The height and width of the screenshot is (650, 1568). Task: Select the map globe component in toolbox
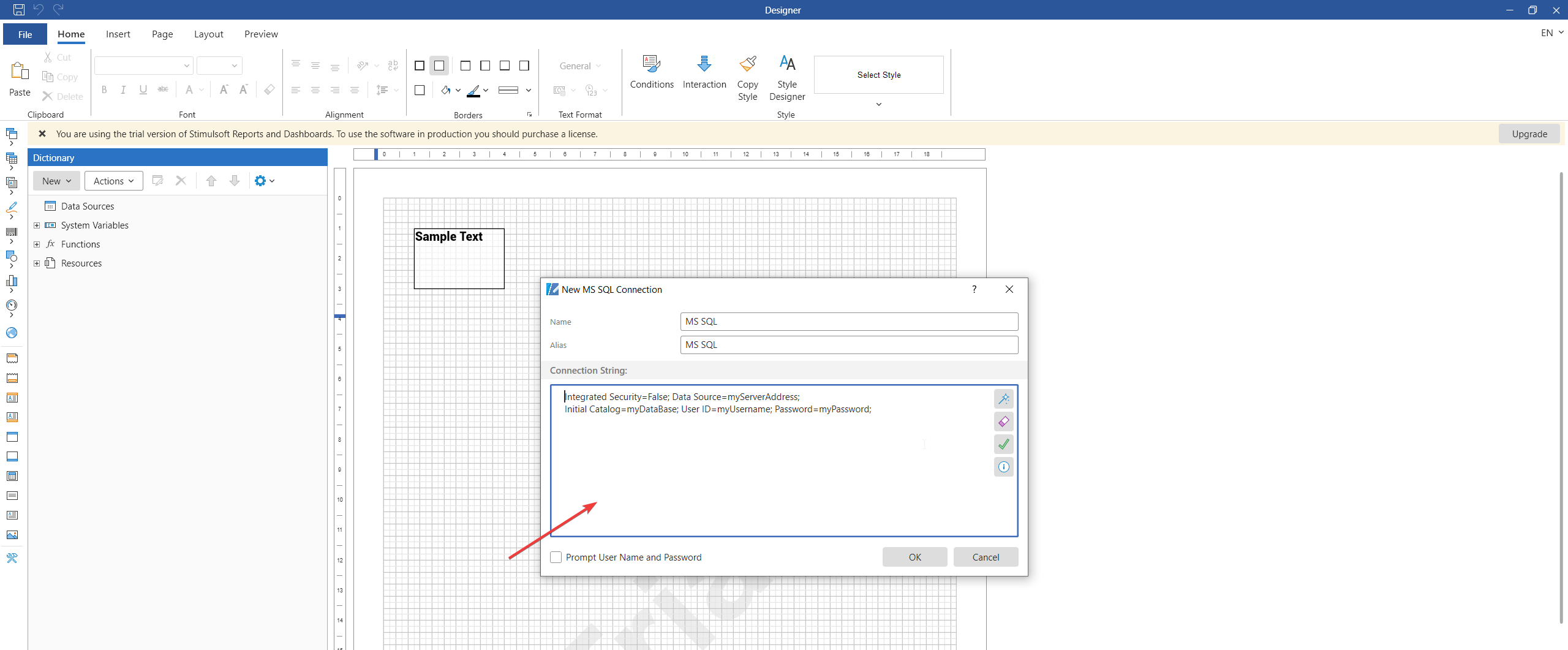coord(12,333)
